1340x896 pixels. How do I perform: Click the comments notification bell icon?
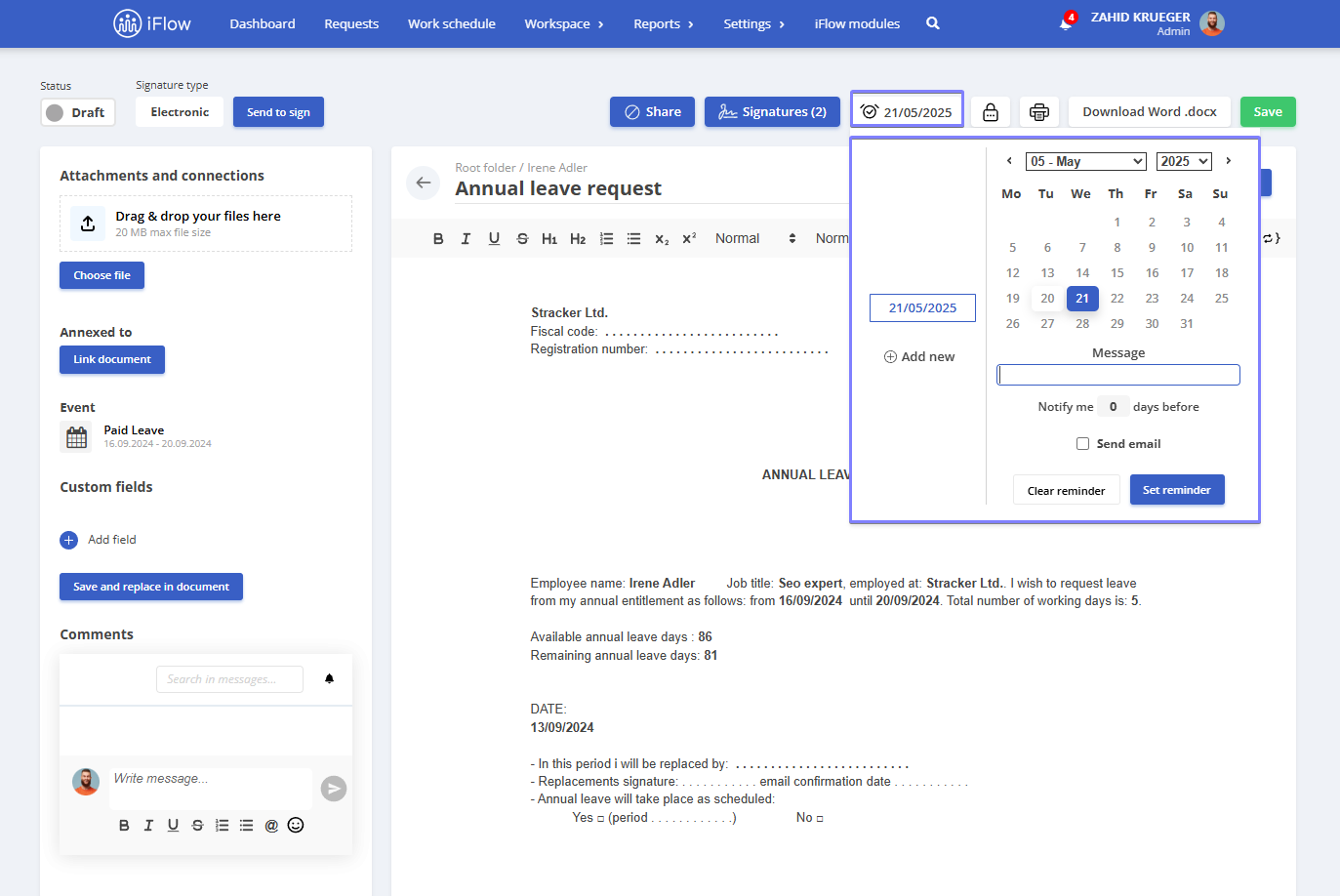click(x=330, y=678)
